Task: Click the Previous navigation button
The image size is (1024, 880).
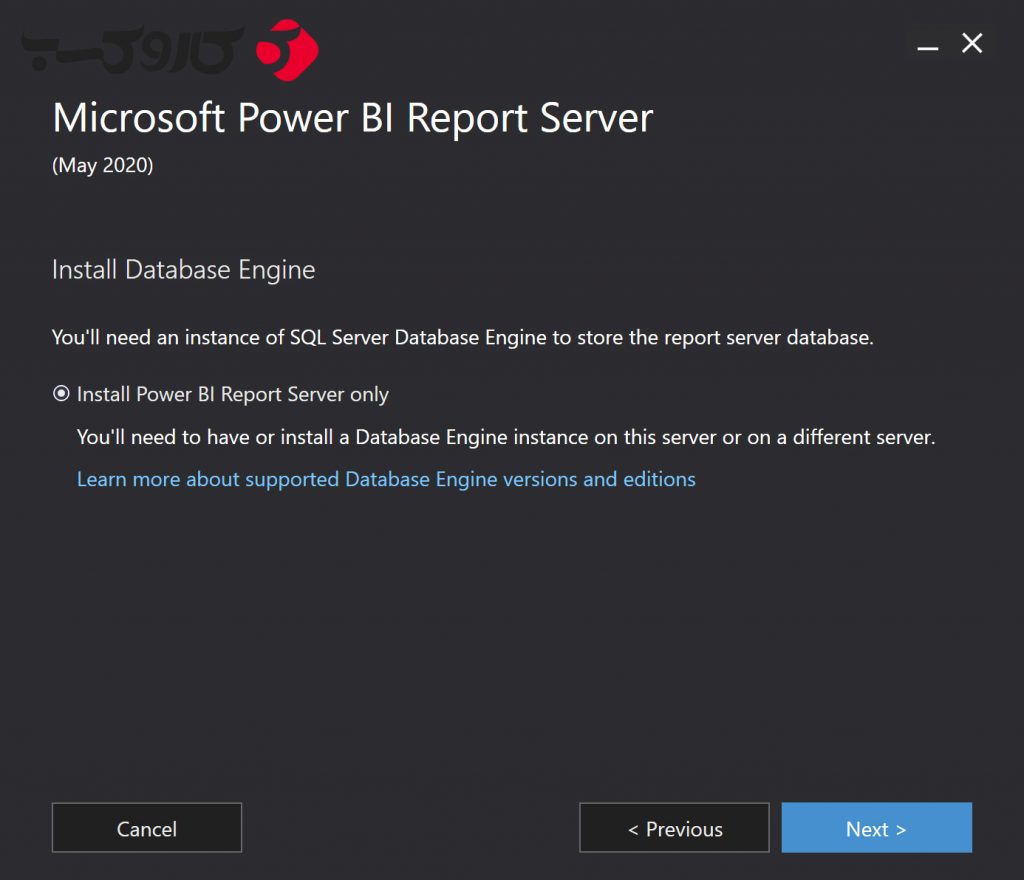Action: tap(674, 828)
